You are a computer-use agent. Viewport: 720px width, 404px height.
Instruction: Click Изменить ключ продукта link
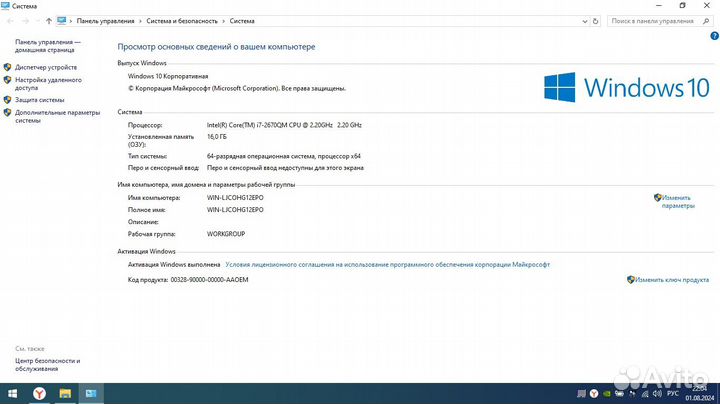pyautogui.click(x=672, y=280)
